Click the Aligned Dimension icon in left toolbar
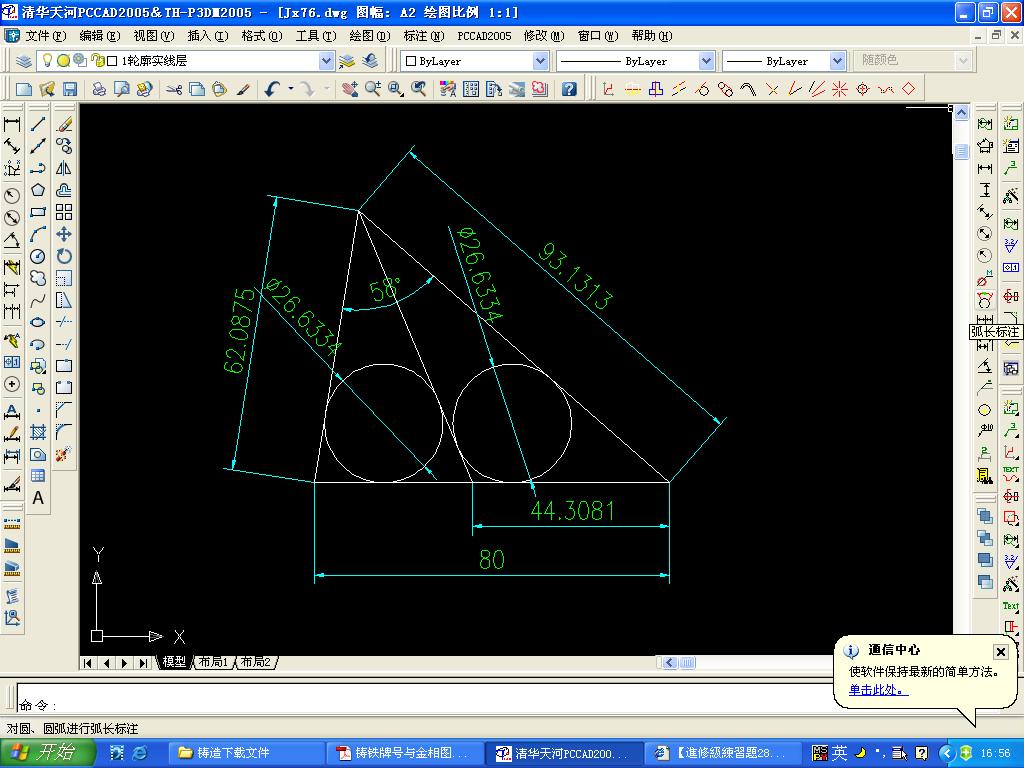 12,146
